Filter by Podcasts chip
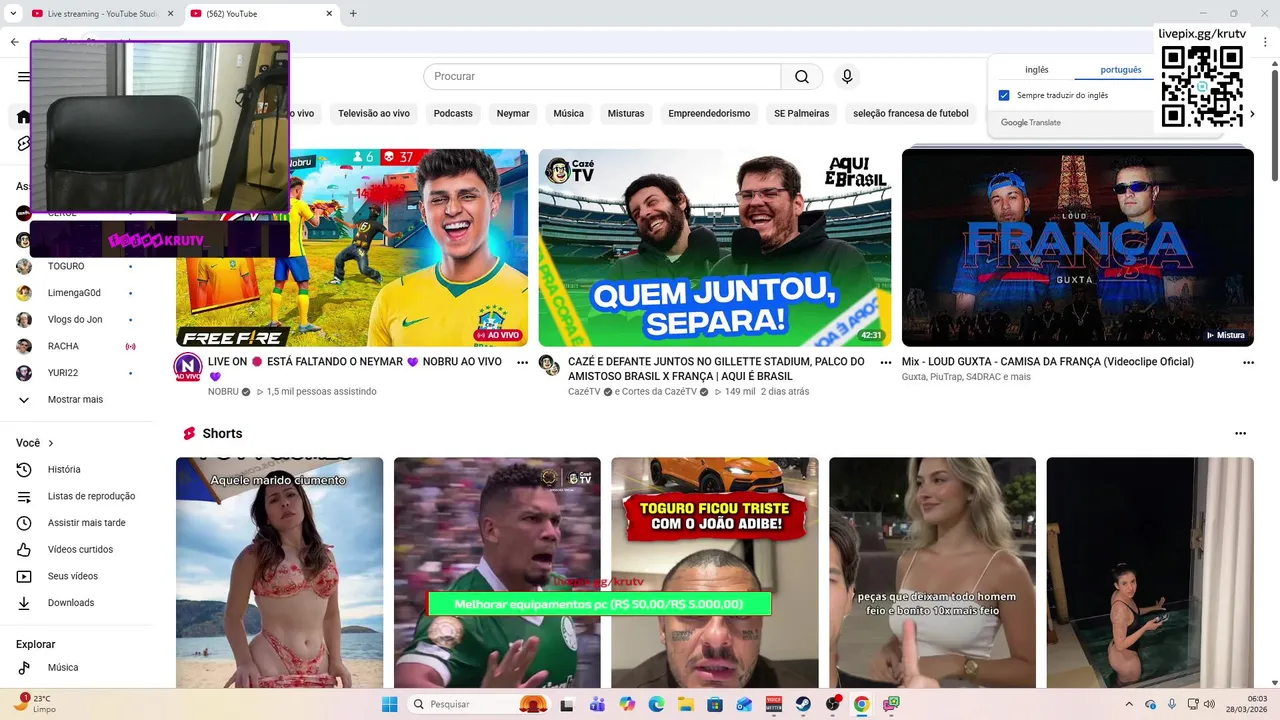This screenshot has height=720, width=1280. point(453,114)
